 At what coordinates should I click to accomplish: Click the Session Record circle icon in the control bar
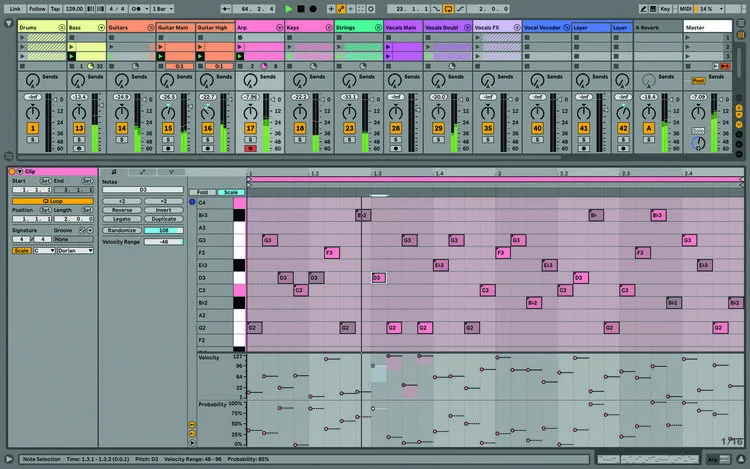[371, 9]
